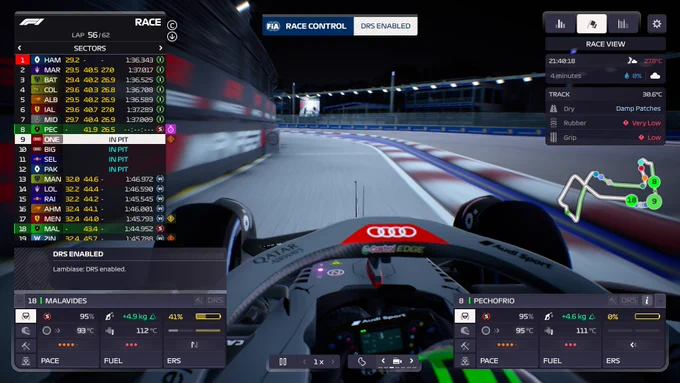The height and width of the screenshot is (383, 680).
Task: Show previous timing column before SECTORS
Action: (x=20, y=48)
